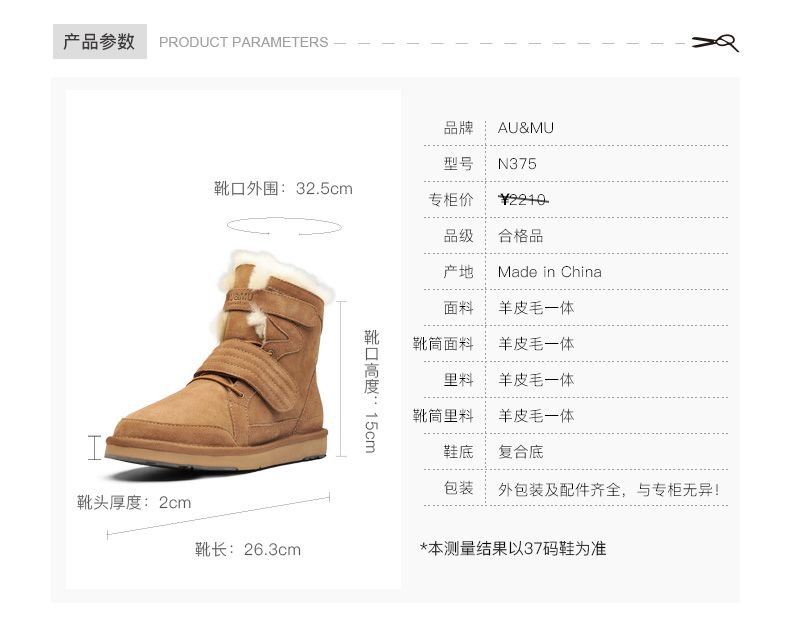Click the 靴头厚度: 2cm label

pyautogui.click(x=134, y=502)
